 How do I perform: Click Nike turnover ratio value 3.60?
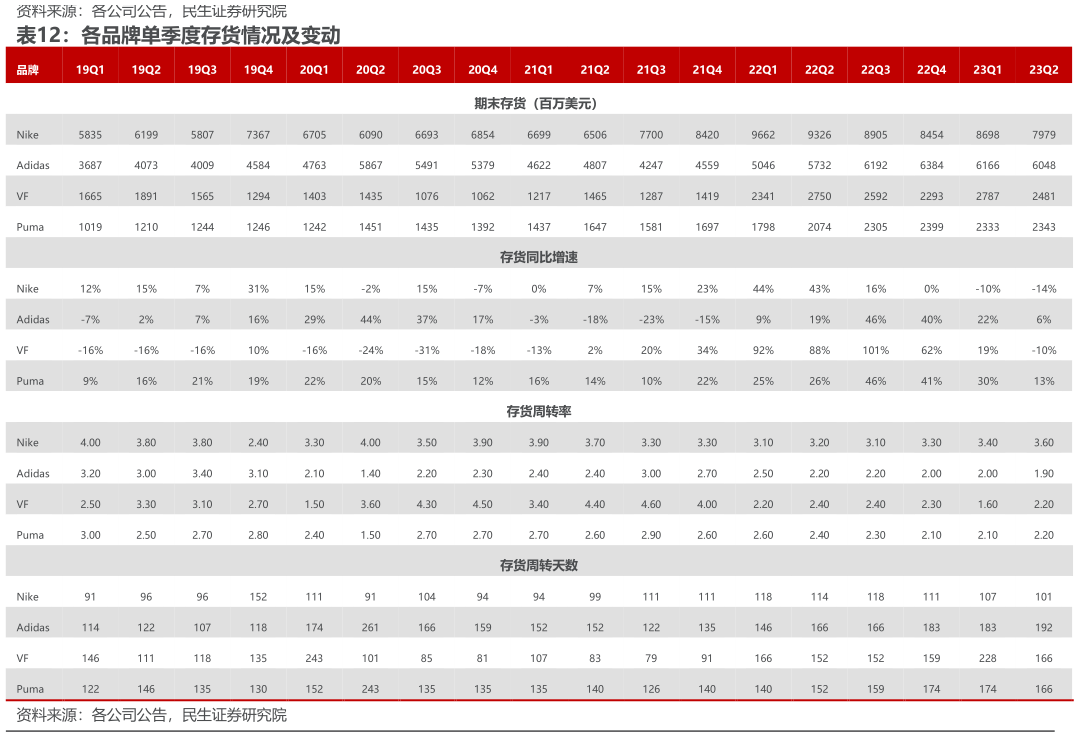[x=1043, y=442]
